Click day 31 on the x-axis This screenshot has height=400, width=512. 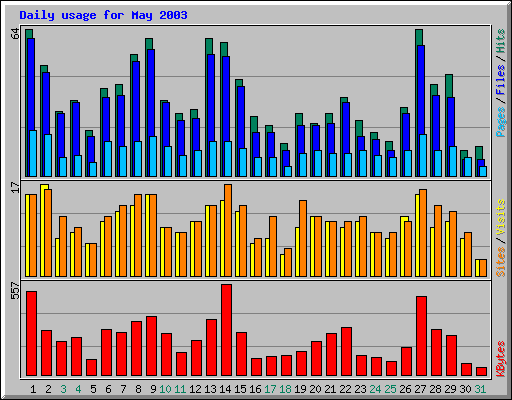[x=480, y=389]
